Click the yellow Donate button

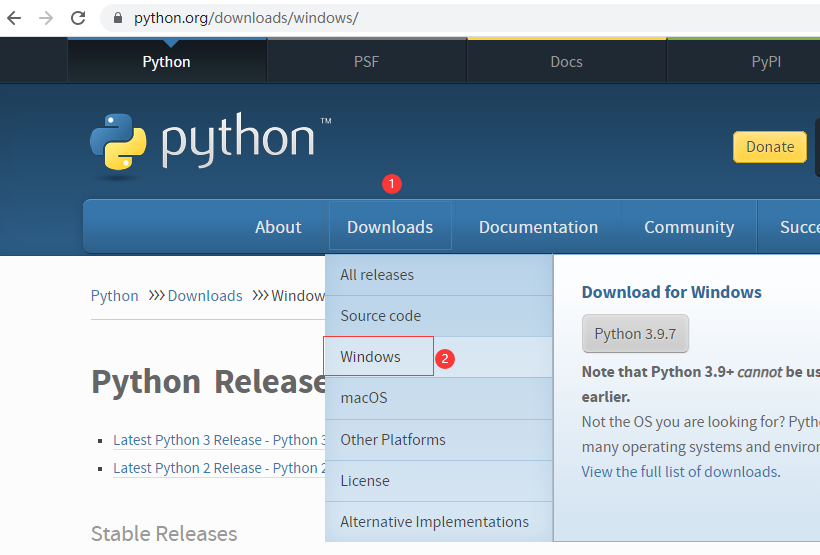click(x=770, y=147)
